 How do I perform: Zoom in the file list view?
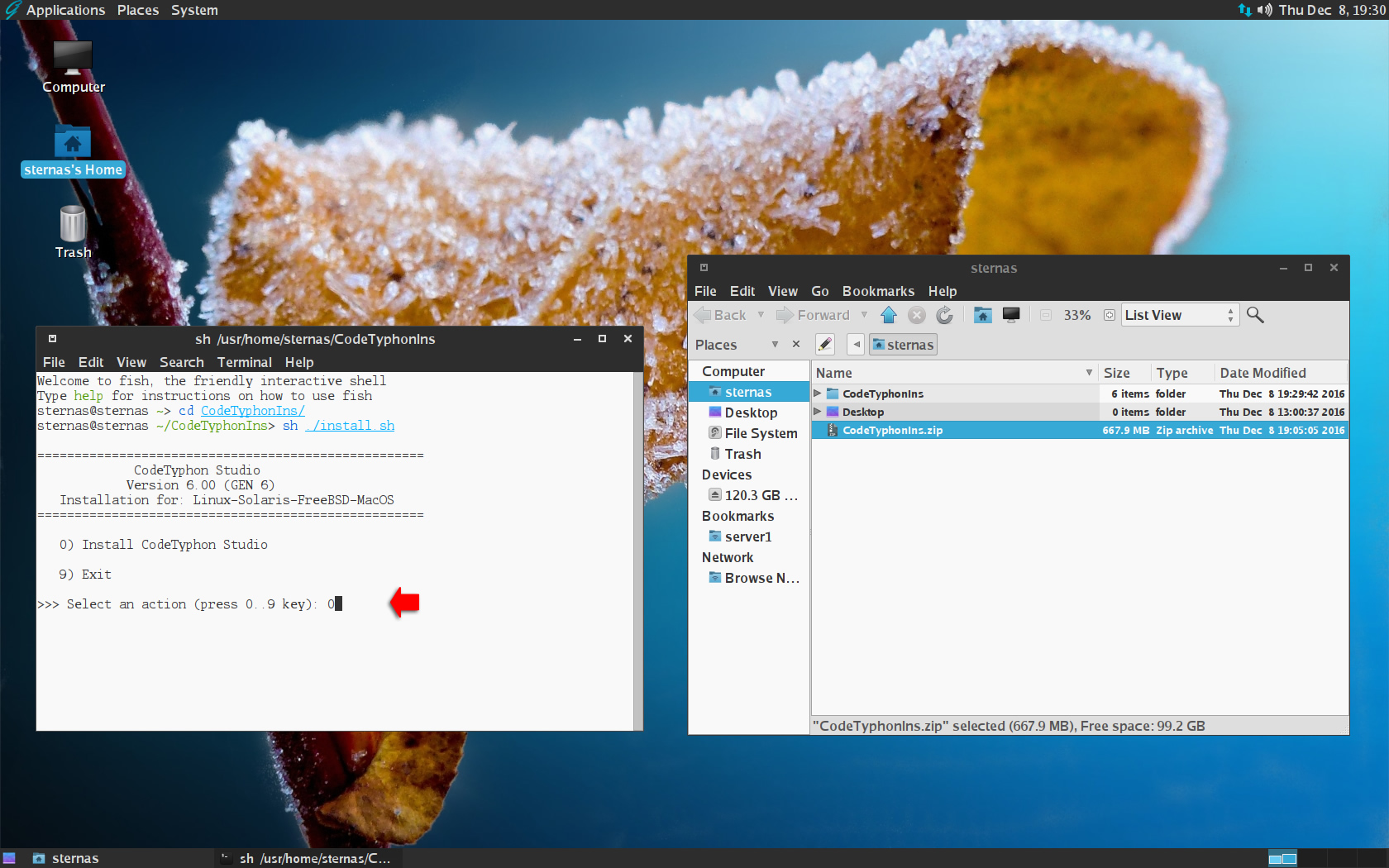[1110, 315]
